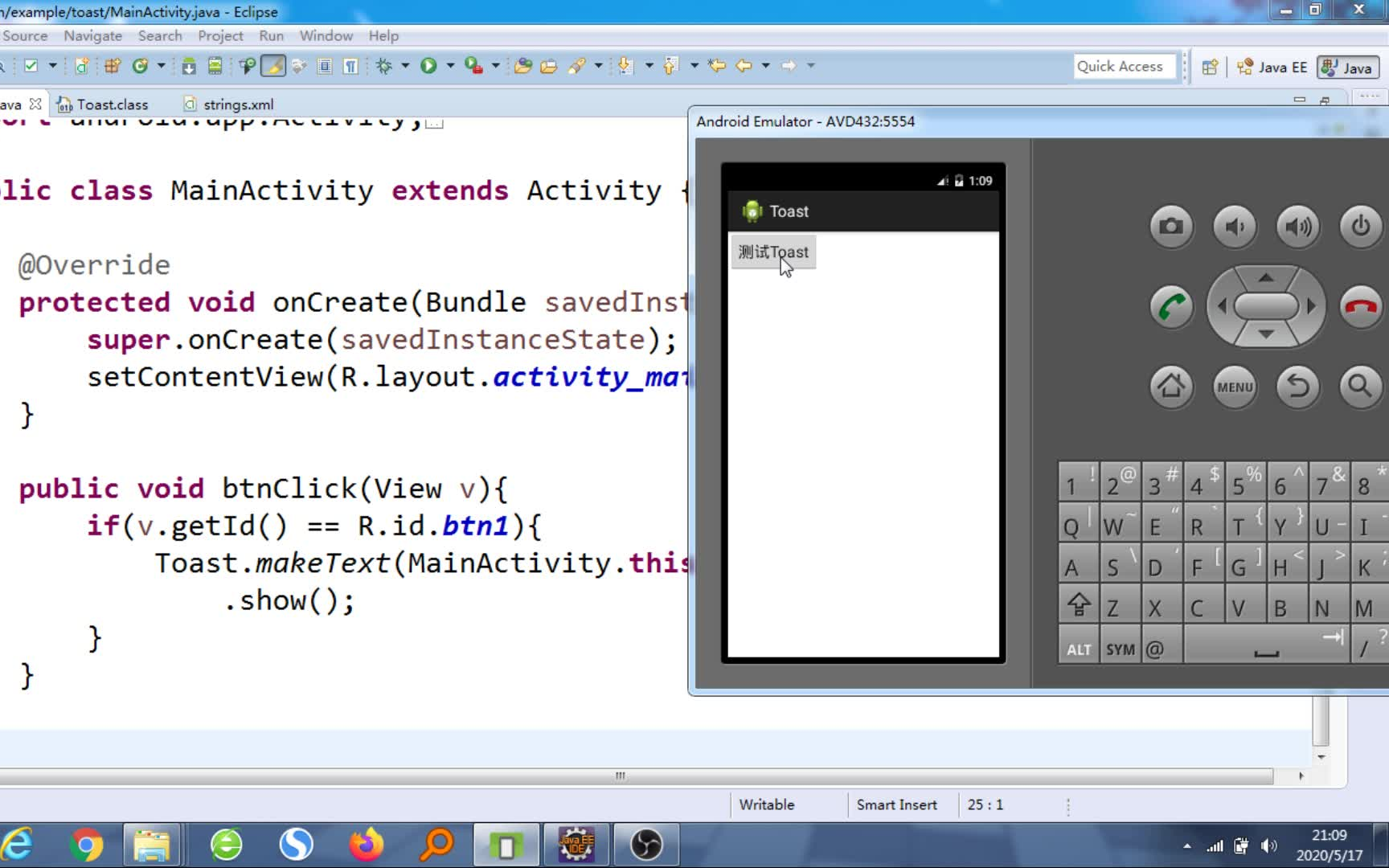Click the Android SDK Manager download icon
The width and height of the screenshot is (1389, 868).
click(x=188, y=66)
